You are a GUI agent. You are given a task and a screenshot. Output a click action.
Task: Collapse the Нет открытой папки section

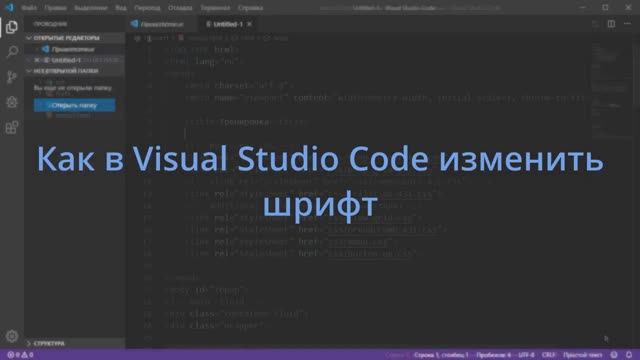pos(74,71)
